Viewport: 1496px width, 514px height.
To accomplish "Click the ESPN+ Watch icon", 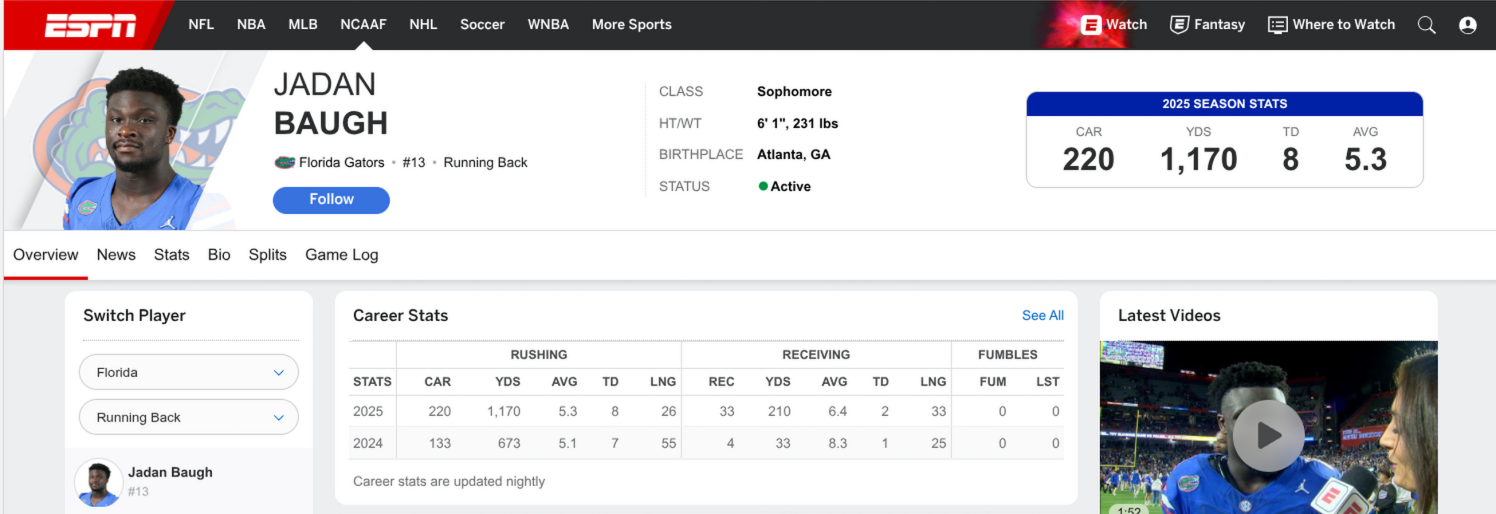I will pos(1091,25).
